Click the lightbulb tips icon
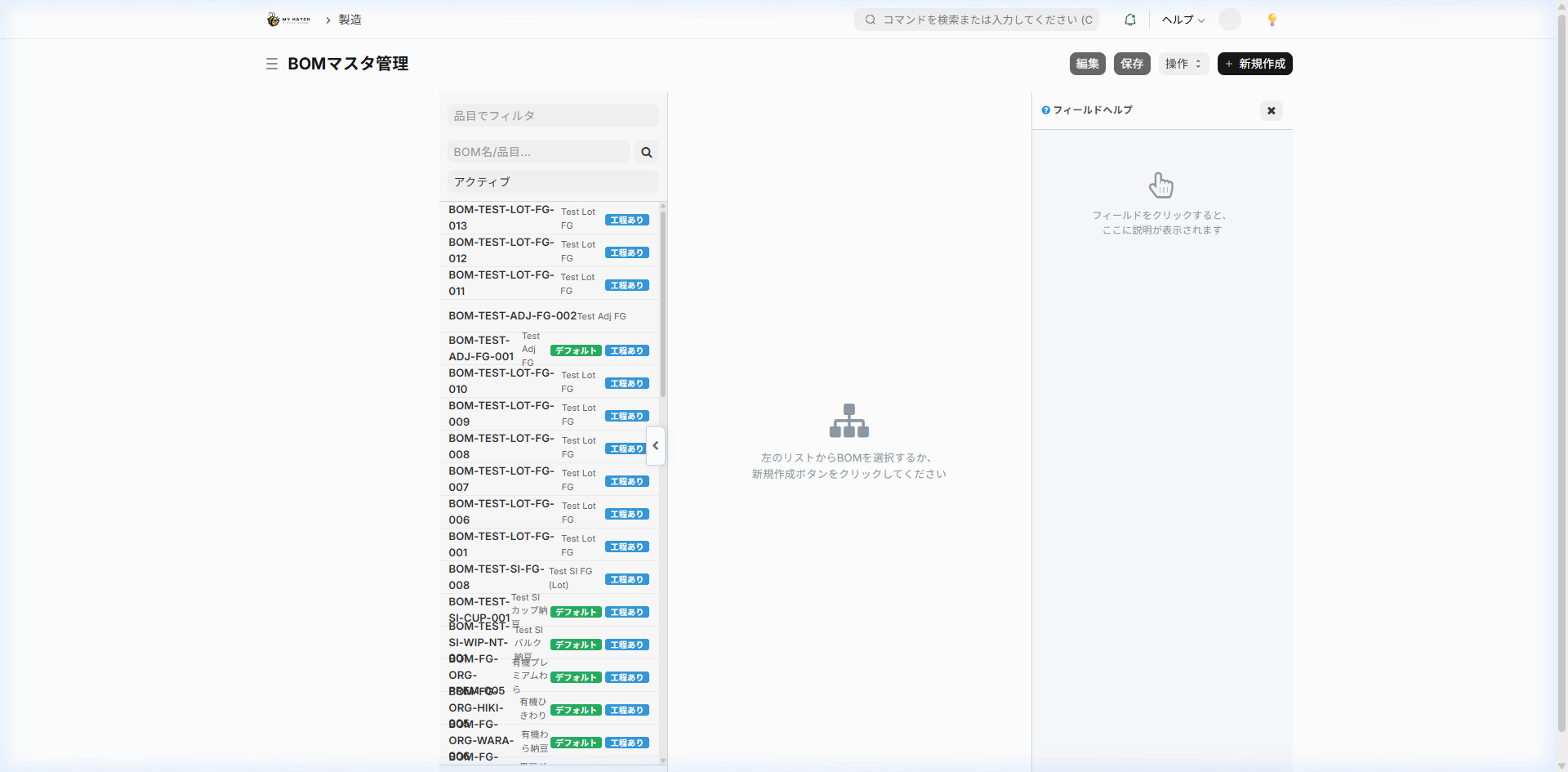The height and width of the screenshot is (772, 1568). pos(1272,20)
